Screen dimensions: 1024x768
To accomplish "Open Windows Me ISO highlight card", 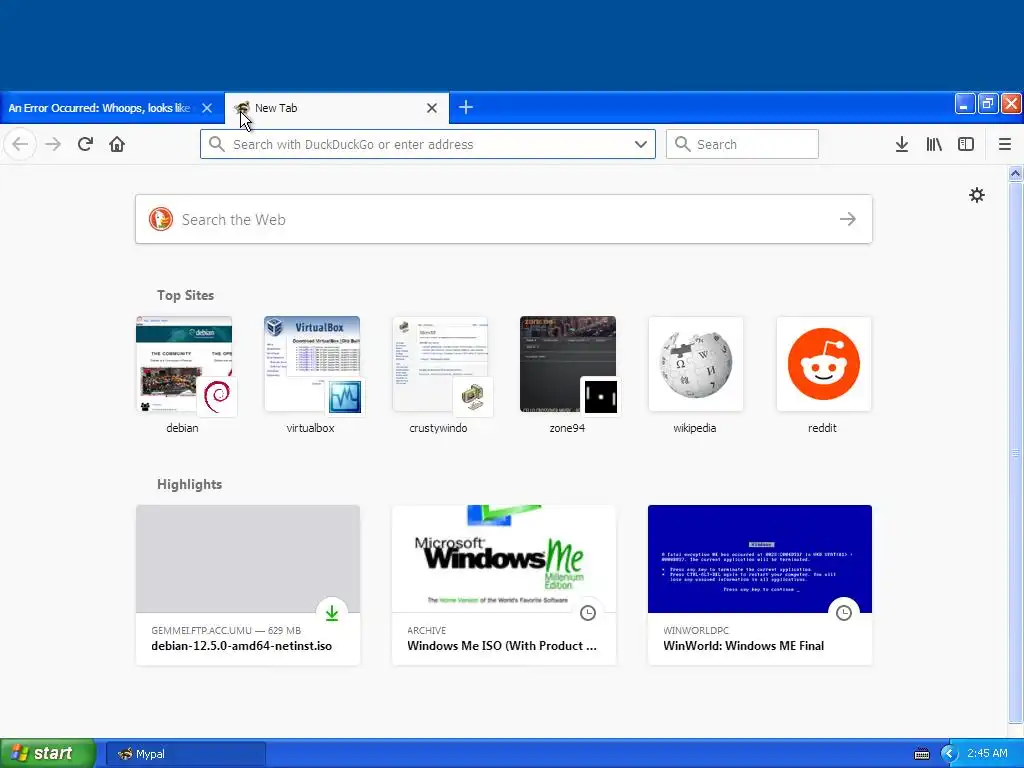I will (x=504, y=585).
